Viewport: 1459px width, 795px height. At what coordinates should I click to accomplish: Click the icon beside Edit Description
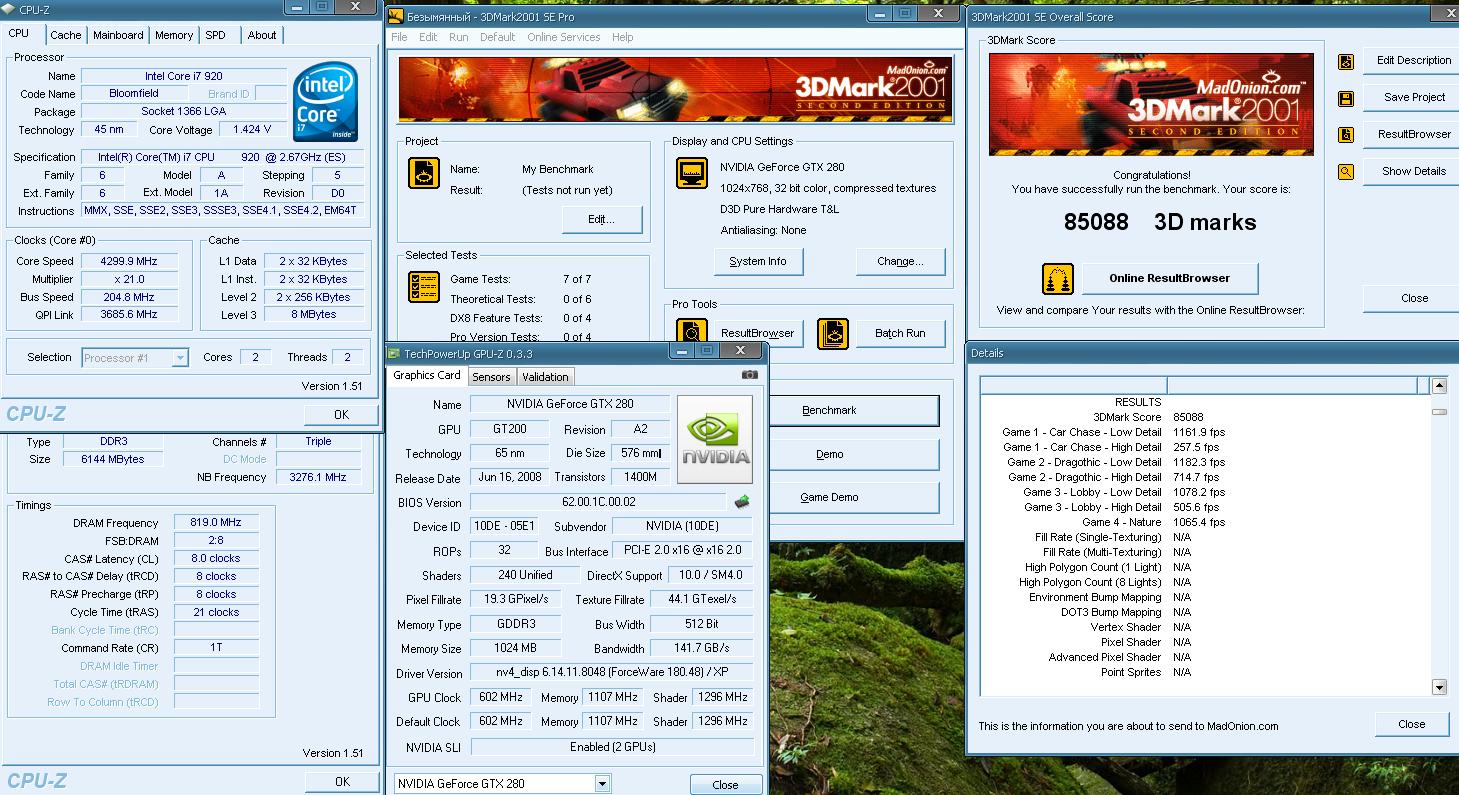coord(1346,61)
